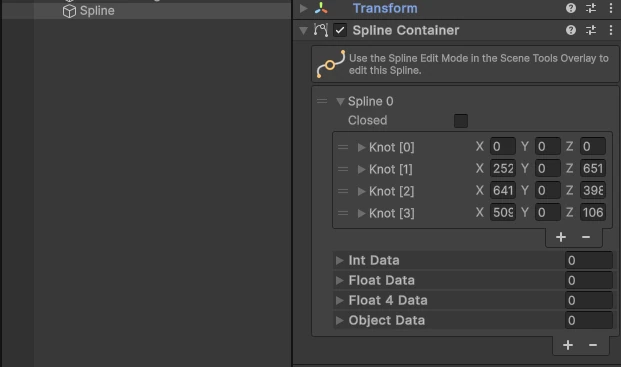
Task: Click the Float Data count field
Action: click(589, 280)
